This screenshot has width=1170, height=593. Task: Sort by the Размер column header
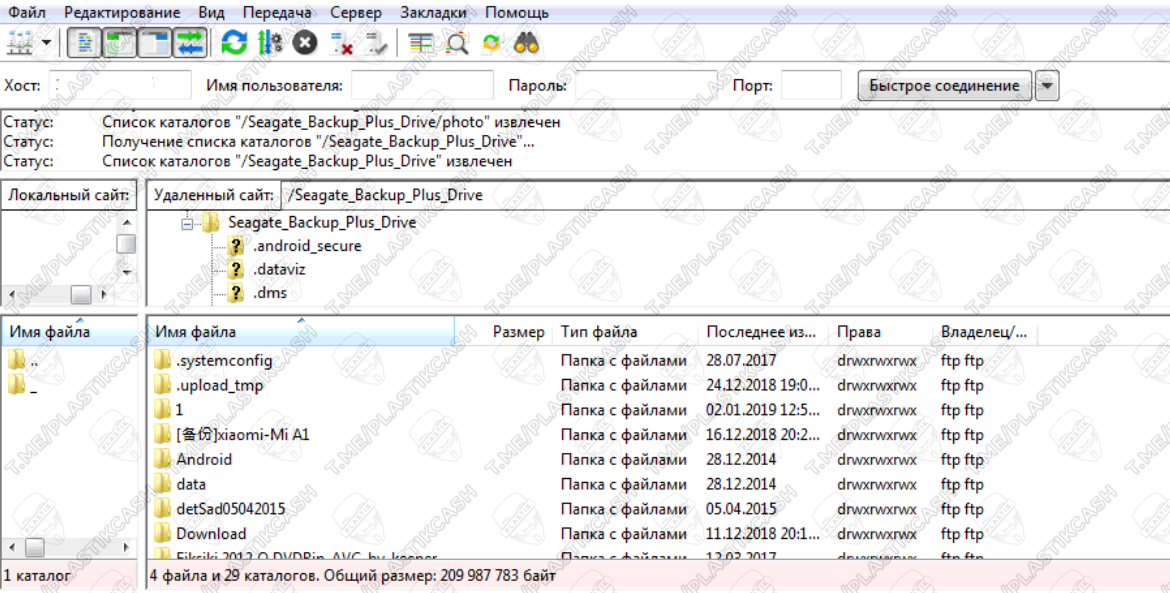pos(518,332)
